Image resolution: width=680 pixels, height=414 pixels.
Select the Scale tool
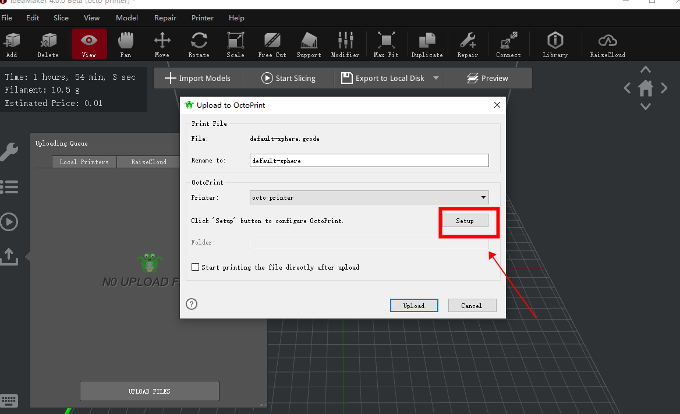click(x=235, y=45)
